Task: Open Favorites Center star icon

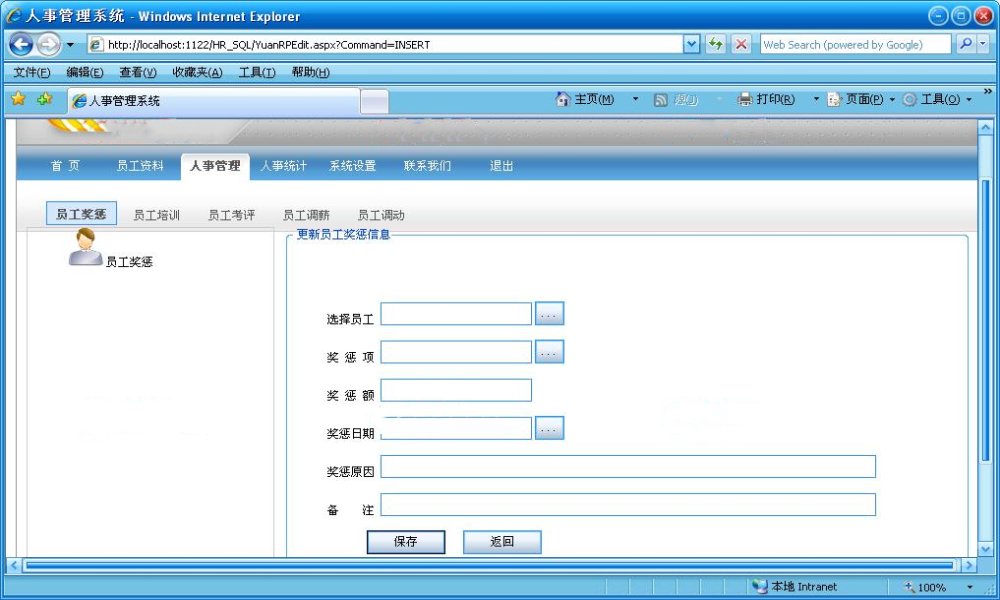Action: 18,99
